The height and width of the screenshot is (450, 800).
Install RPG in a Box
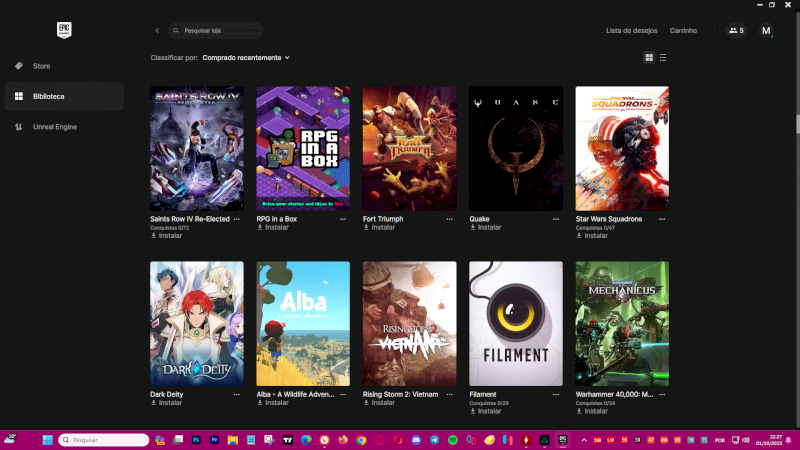(x=273, y=228)
